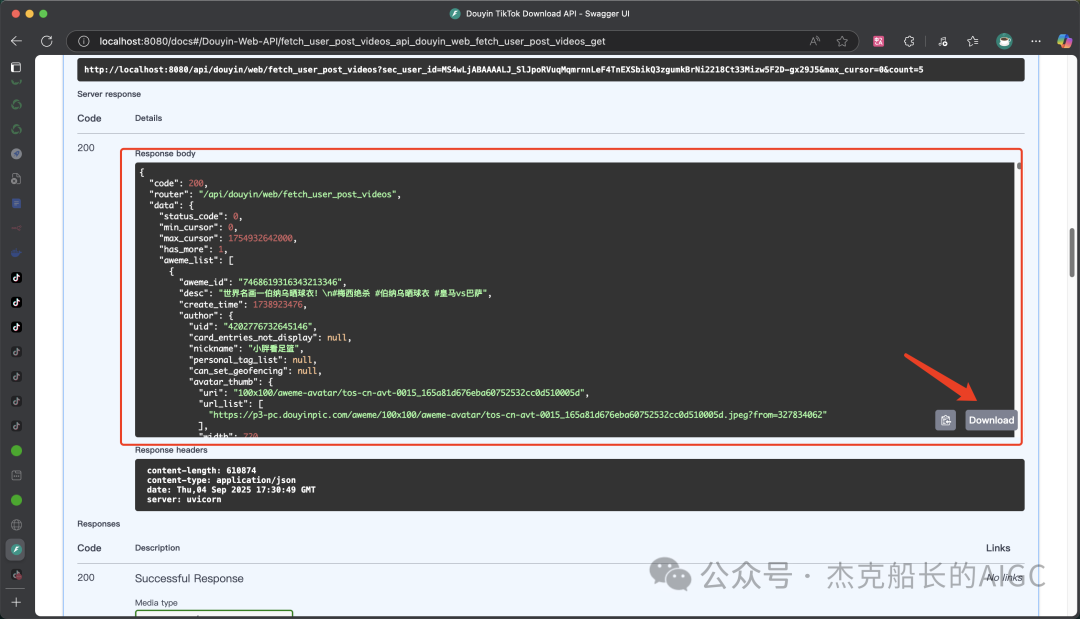Click the 200 code under Responses

[x=86, y=577]
